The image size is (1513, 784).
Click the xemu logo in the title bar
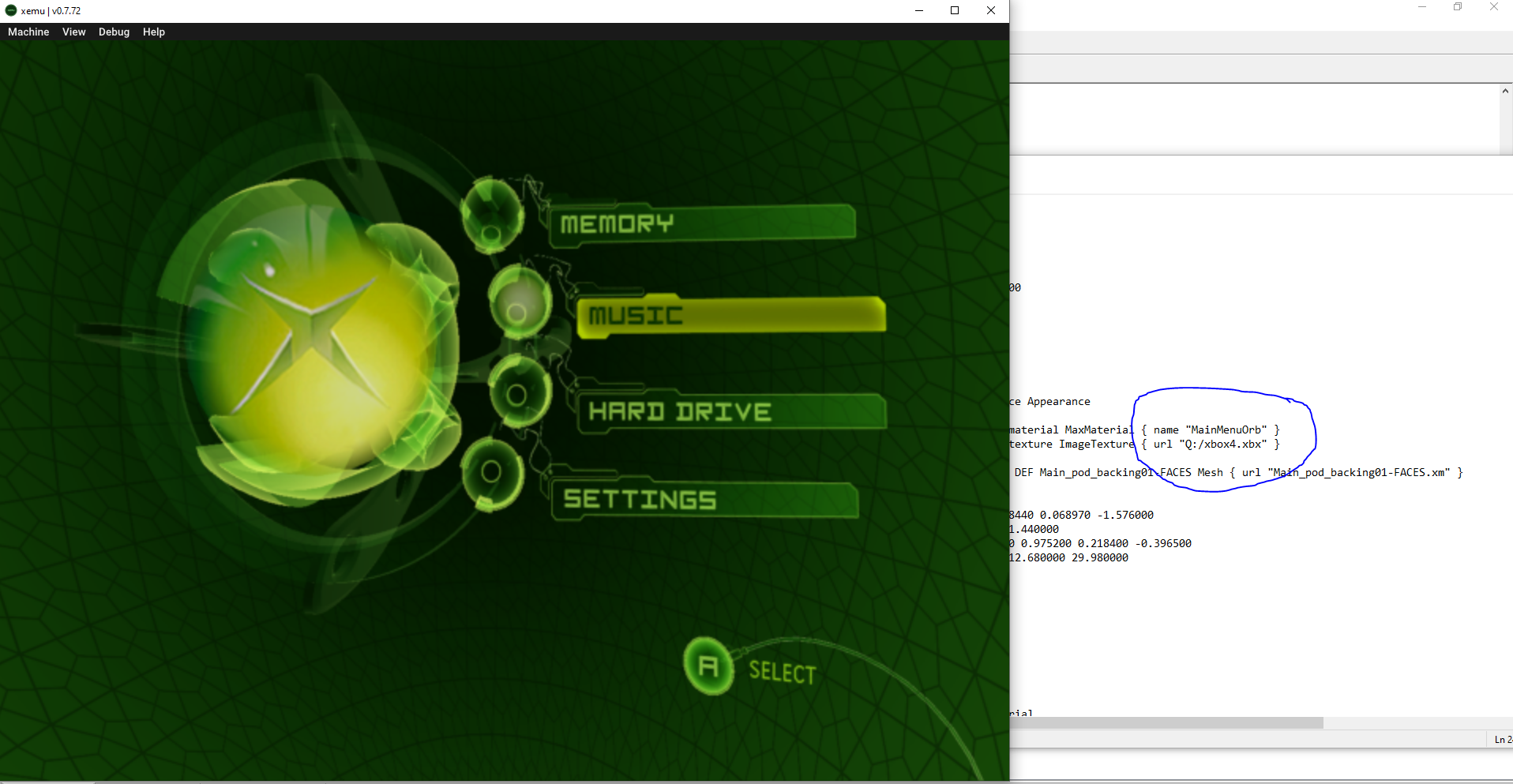pos(10,10)
